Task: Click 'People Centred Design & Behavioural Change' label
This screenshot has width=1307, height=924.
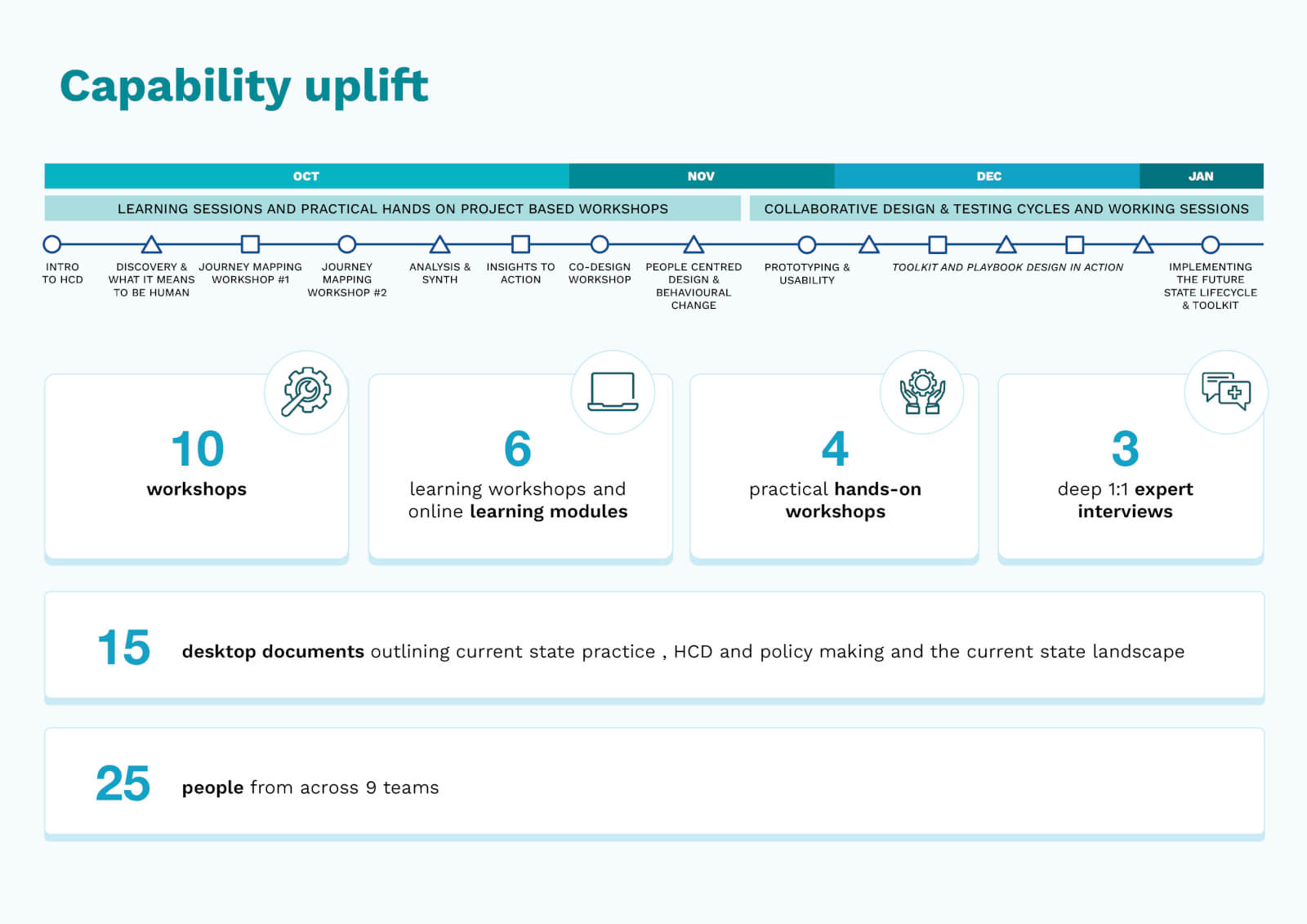Action: pos(694,286)
